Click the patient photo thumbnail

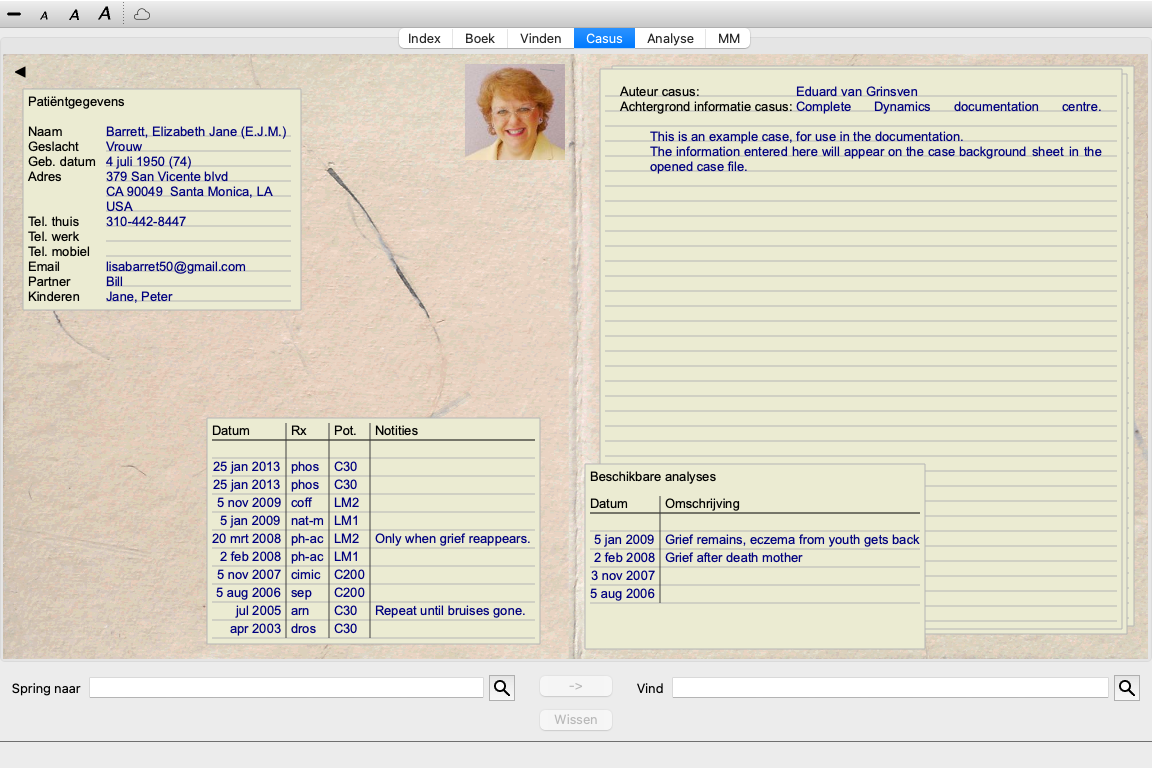coord(515,112)
